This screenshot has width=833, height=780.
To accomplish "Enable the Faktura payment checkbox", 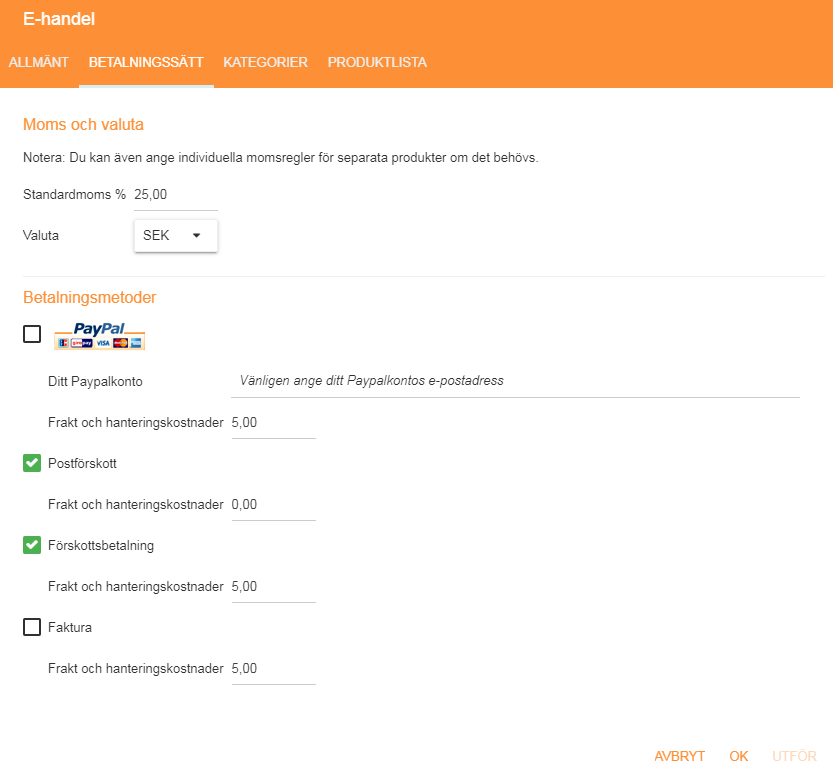I will click(x=32, y=627).
